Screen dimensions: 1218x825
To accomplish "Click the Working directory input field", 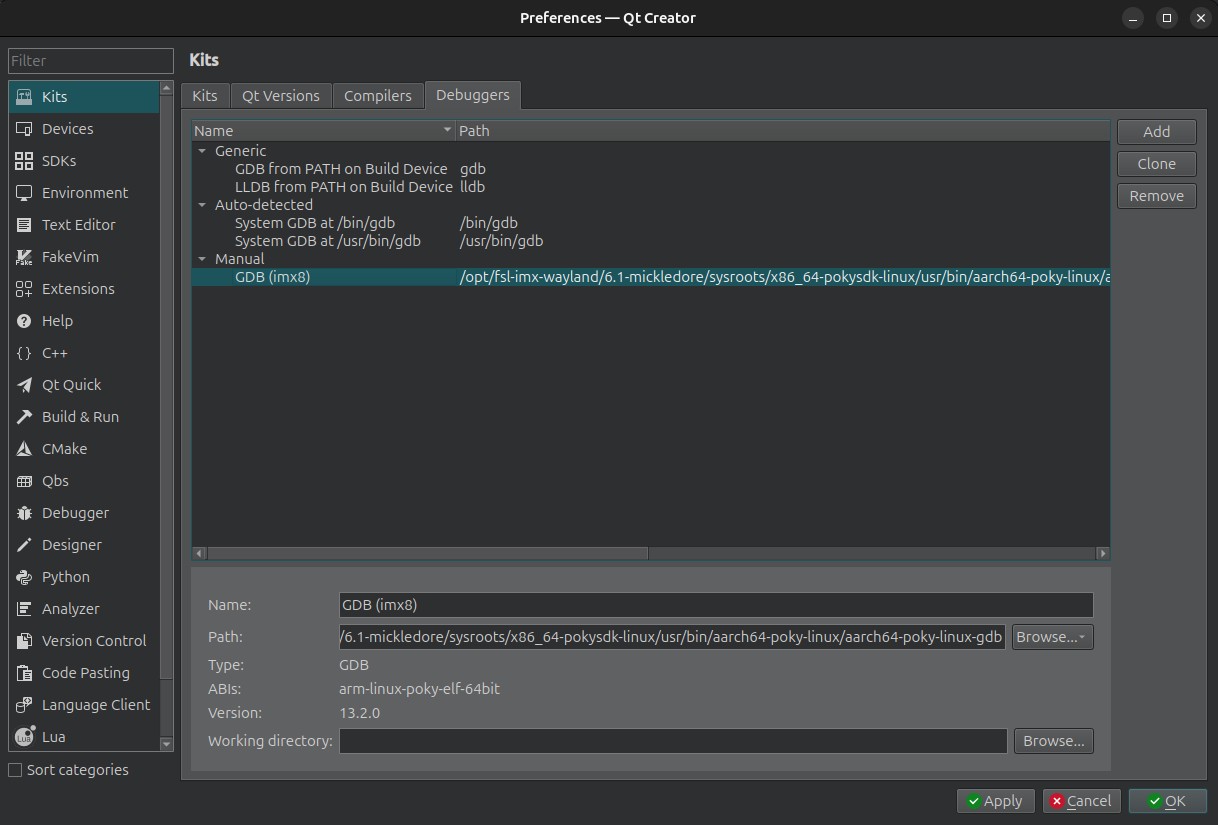I will tap(672, 741).
